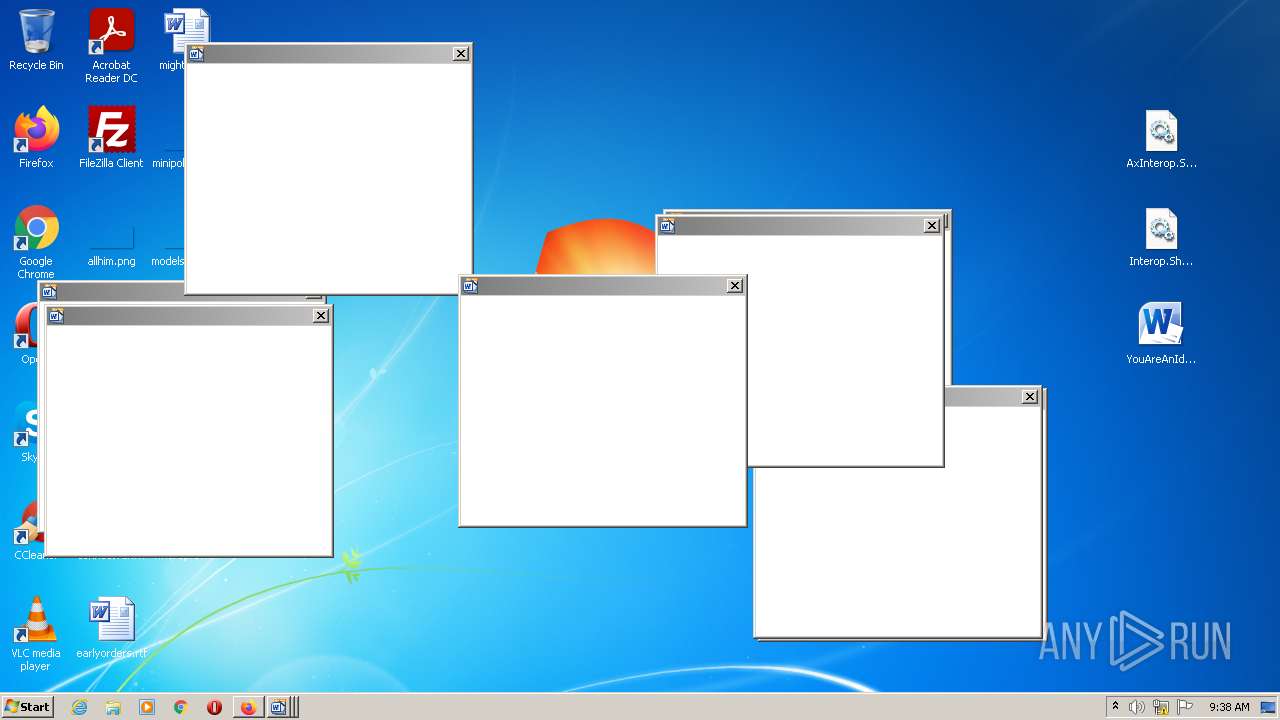Close the blank window covering the CCleaner icon
This screenshot has width=1280, height=720.
(320, 316)
